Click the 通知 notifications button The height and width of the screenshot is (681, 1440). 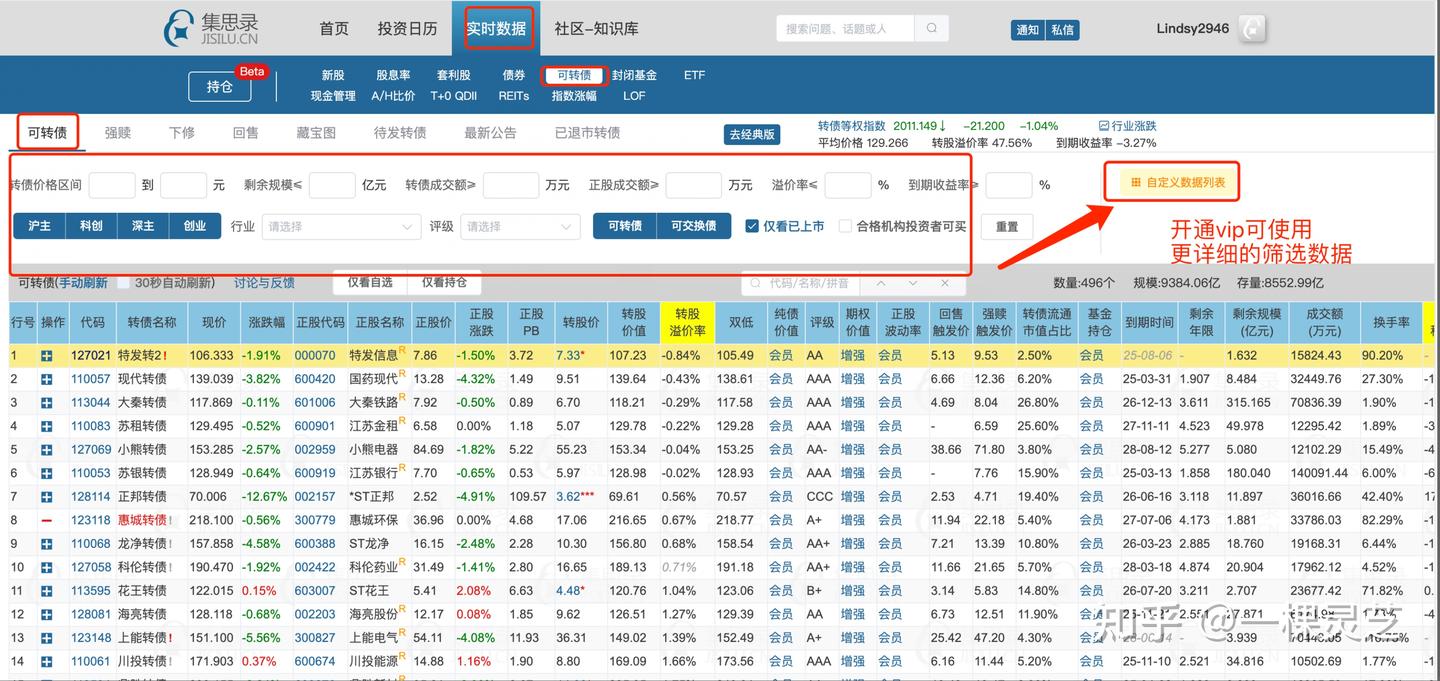(1028, 30)
